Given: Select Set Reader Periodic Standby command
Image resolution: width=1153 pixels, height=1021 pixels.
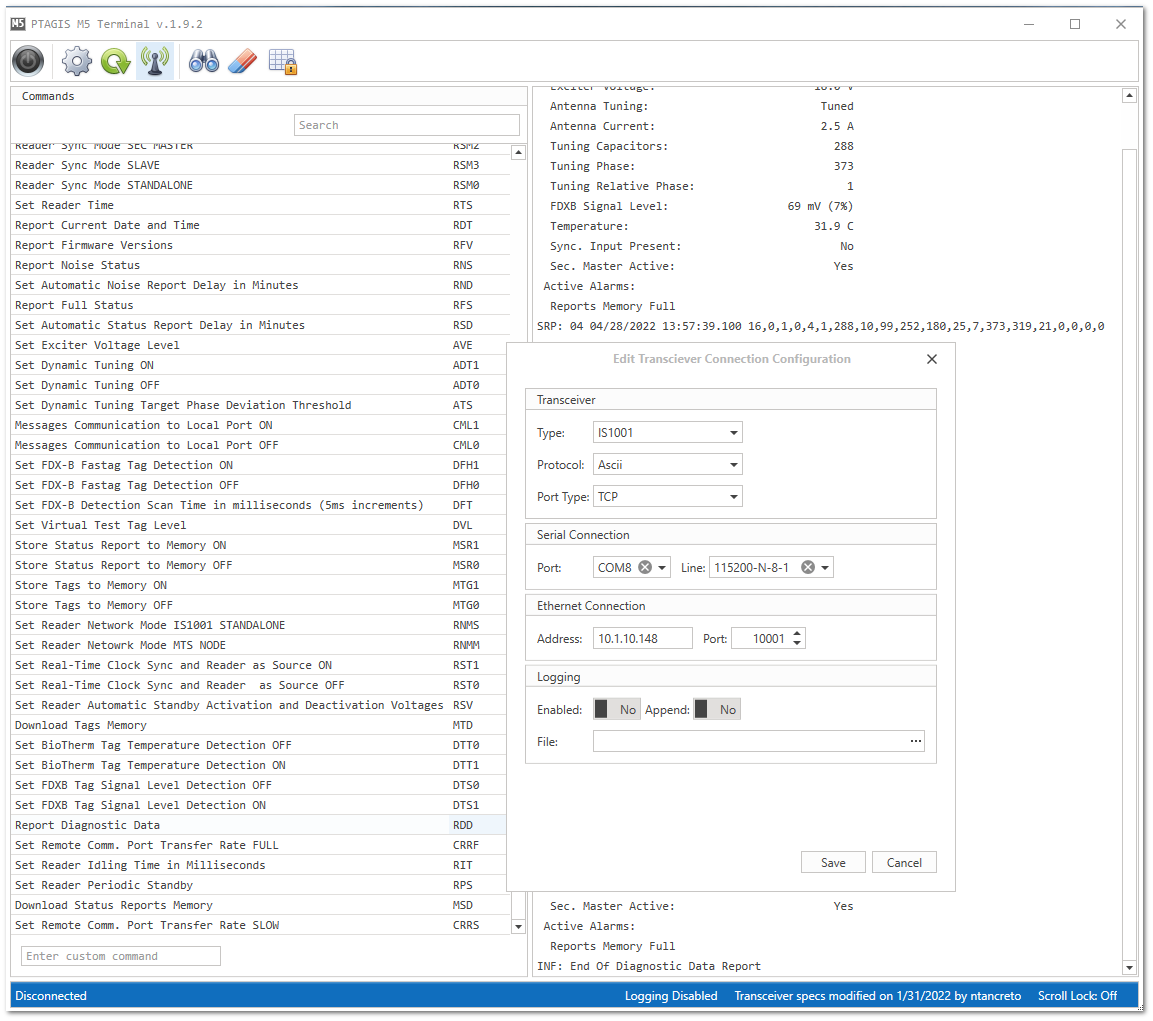Looking at the screenshot, I should pyautogui.click(x=259, y=886).
